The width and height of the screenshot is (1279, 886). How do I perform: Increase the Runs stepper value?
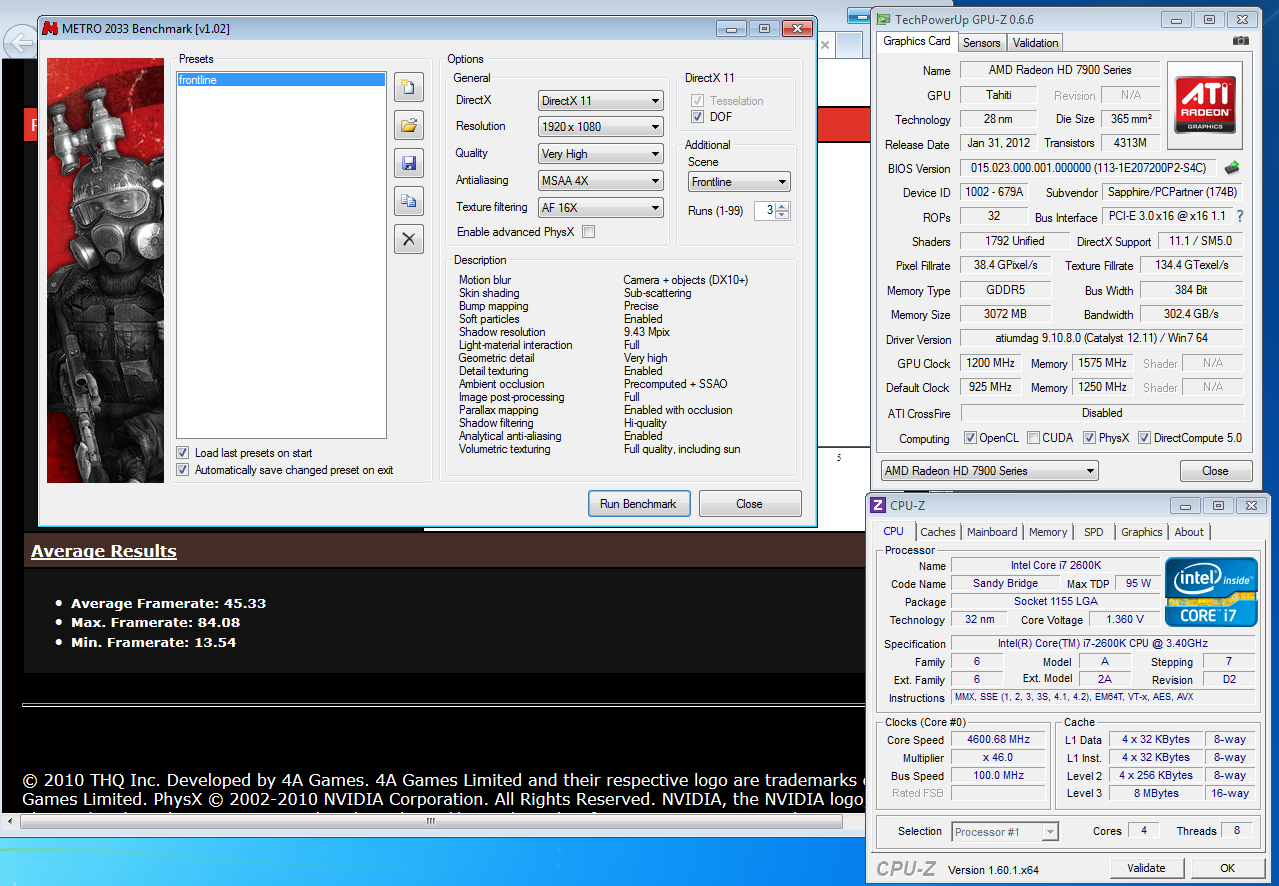tap(783, 206)
